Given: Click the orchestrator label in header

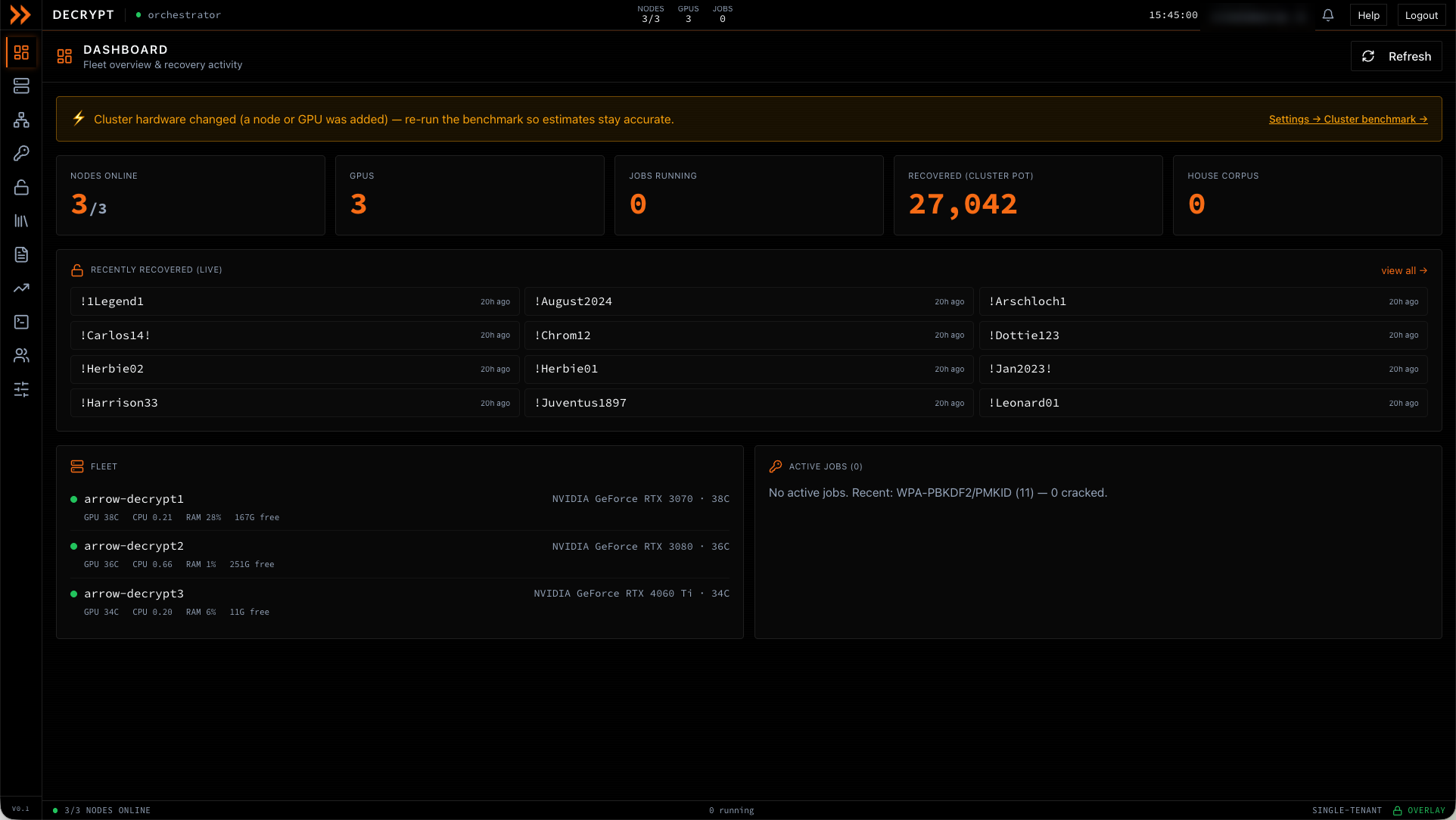Looking at the screenshot, I should click(184, 15).
